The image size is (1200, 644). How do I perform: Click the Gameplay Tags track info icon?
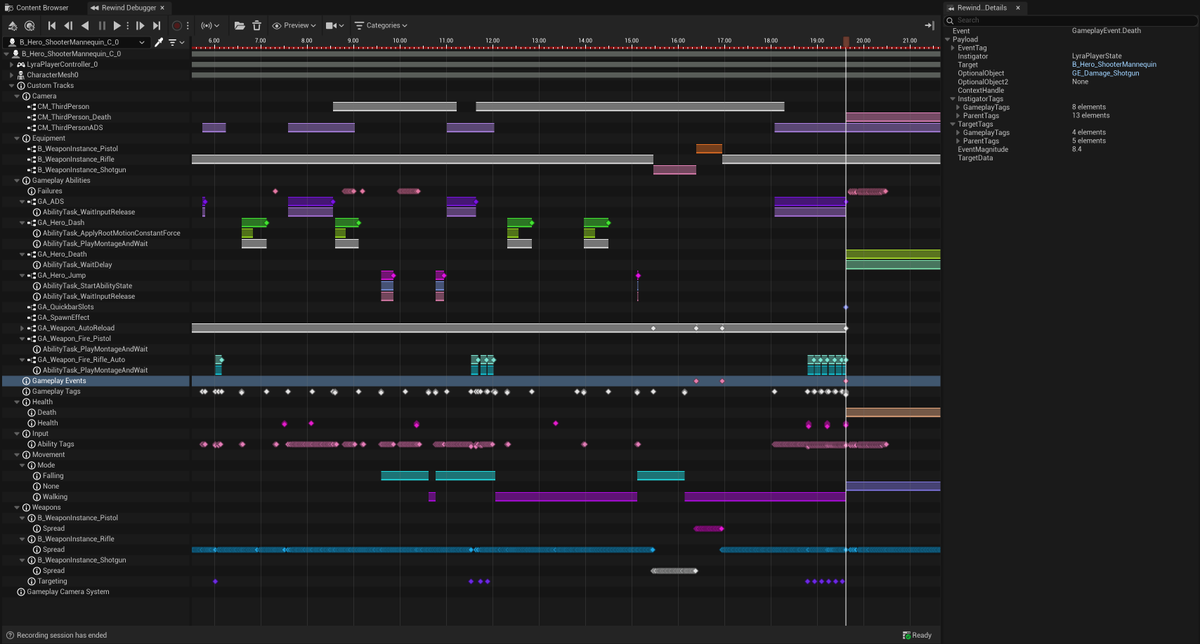click(26, 391)
